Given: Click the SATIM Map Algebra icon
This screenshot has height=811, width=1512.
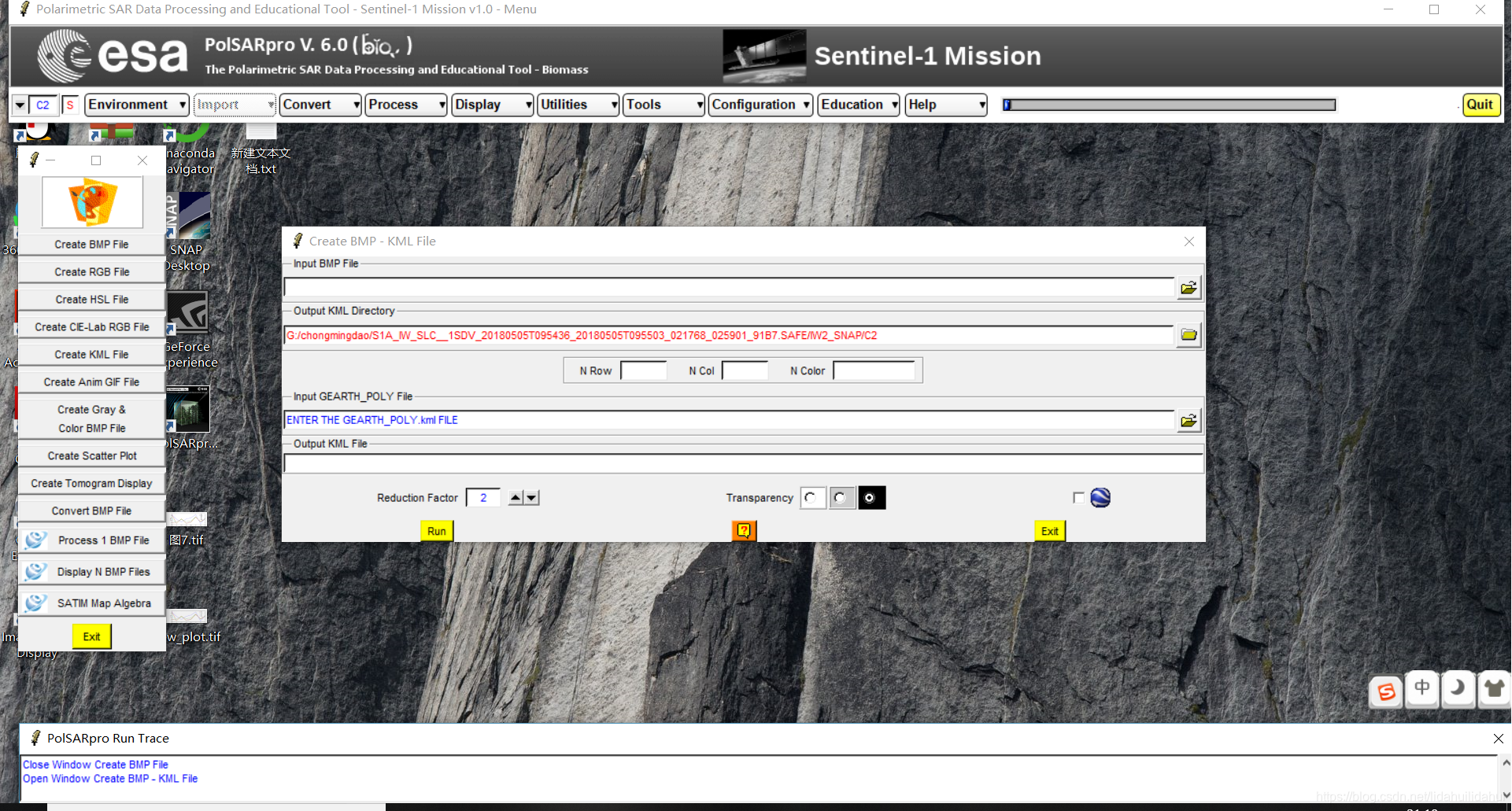Looking at the screenshot, I should click(35, 603).
